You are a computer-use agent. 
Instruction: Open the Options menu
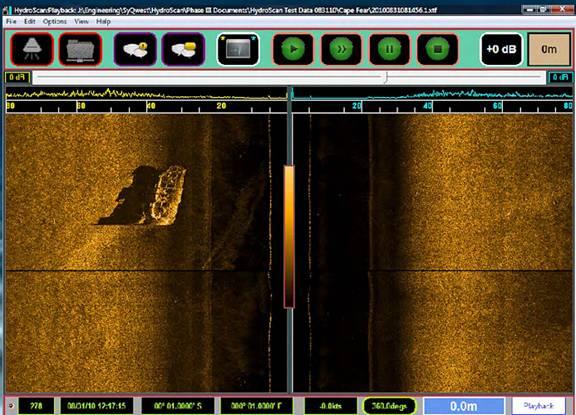pyautogui.click(x=55, y=21)
